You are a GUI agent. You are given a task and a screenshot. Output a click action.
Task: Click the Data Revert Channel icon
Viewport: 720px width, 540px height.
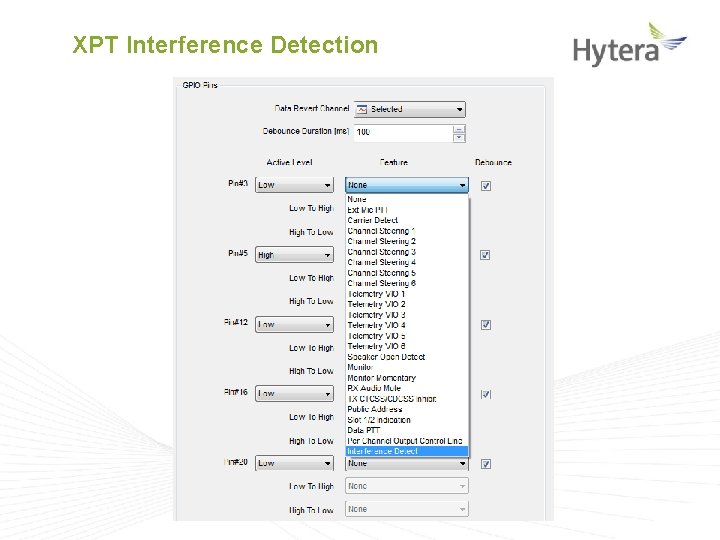pos(362,109)
